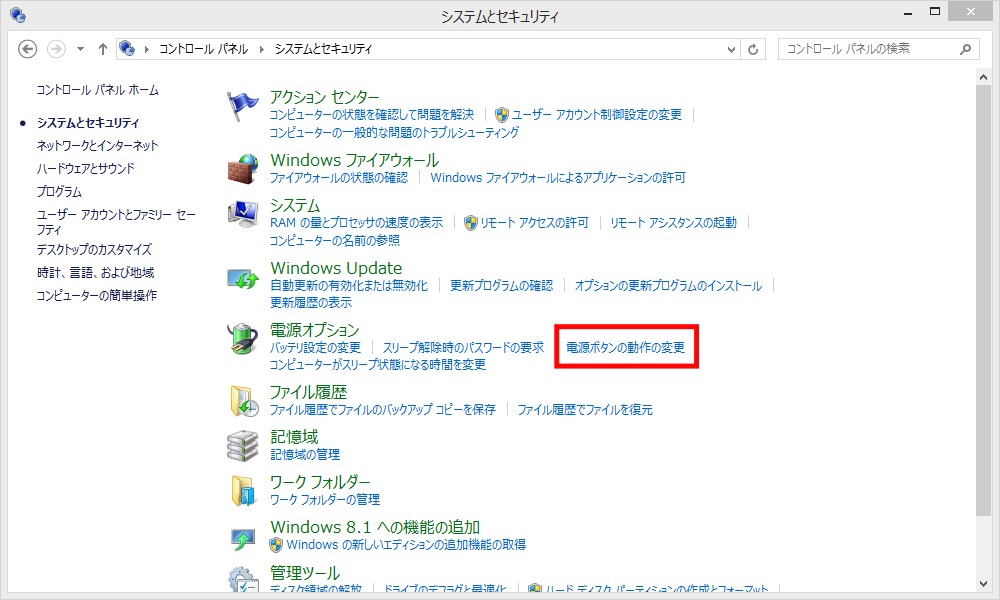Viewport: 1000px width, 600px height.
Task: Click the Work Folders icon
Action: click(243, 491)
